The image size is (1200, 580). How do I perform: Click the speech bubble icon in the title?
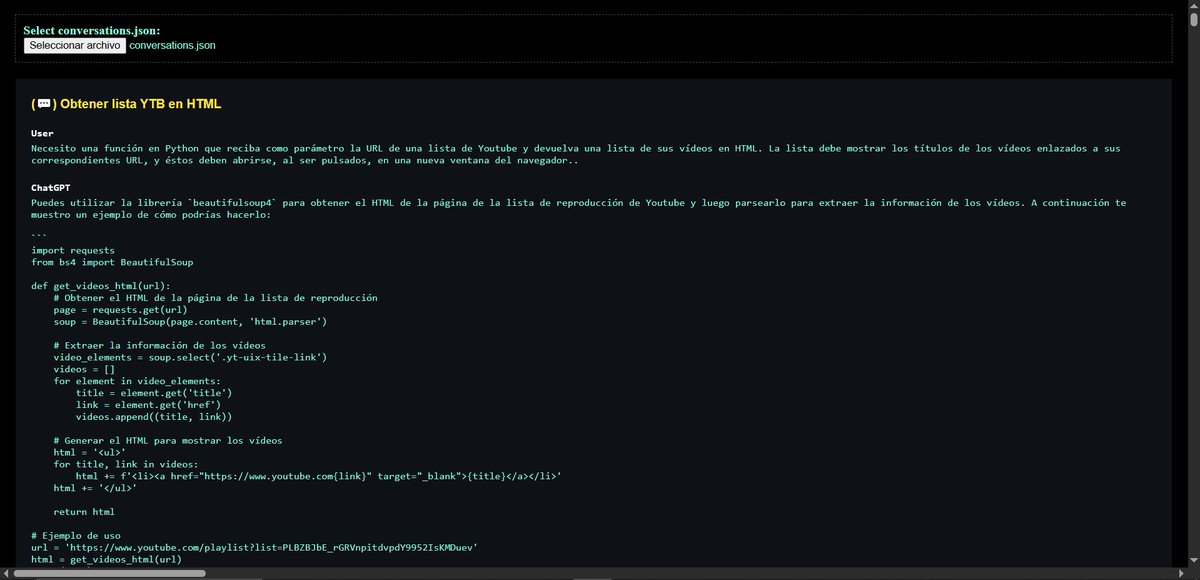tap(43, 103)
